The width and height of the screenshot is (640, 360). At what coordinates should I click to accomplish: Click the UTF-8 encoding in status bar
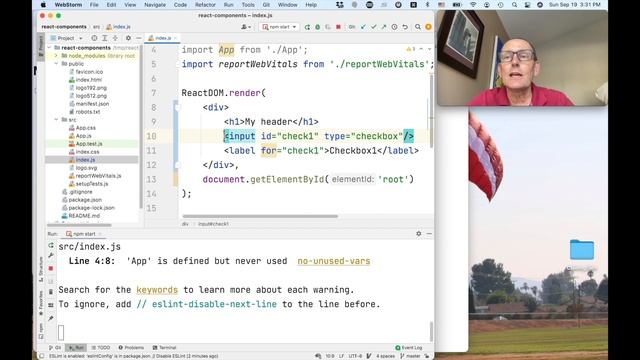[355, 356]
